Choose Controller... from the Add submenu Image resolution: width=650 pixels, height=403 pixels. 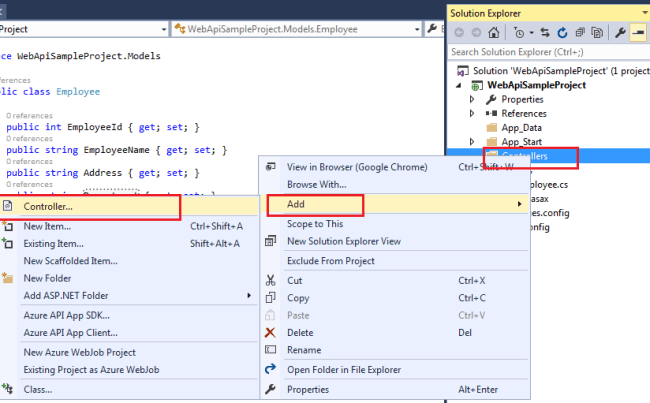48,206
